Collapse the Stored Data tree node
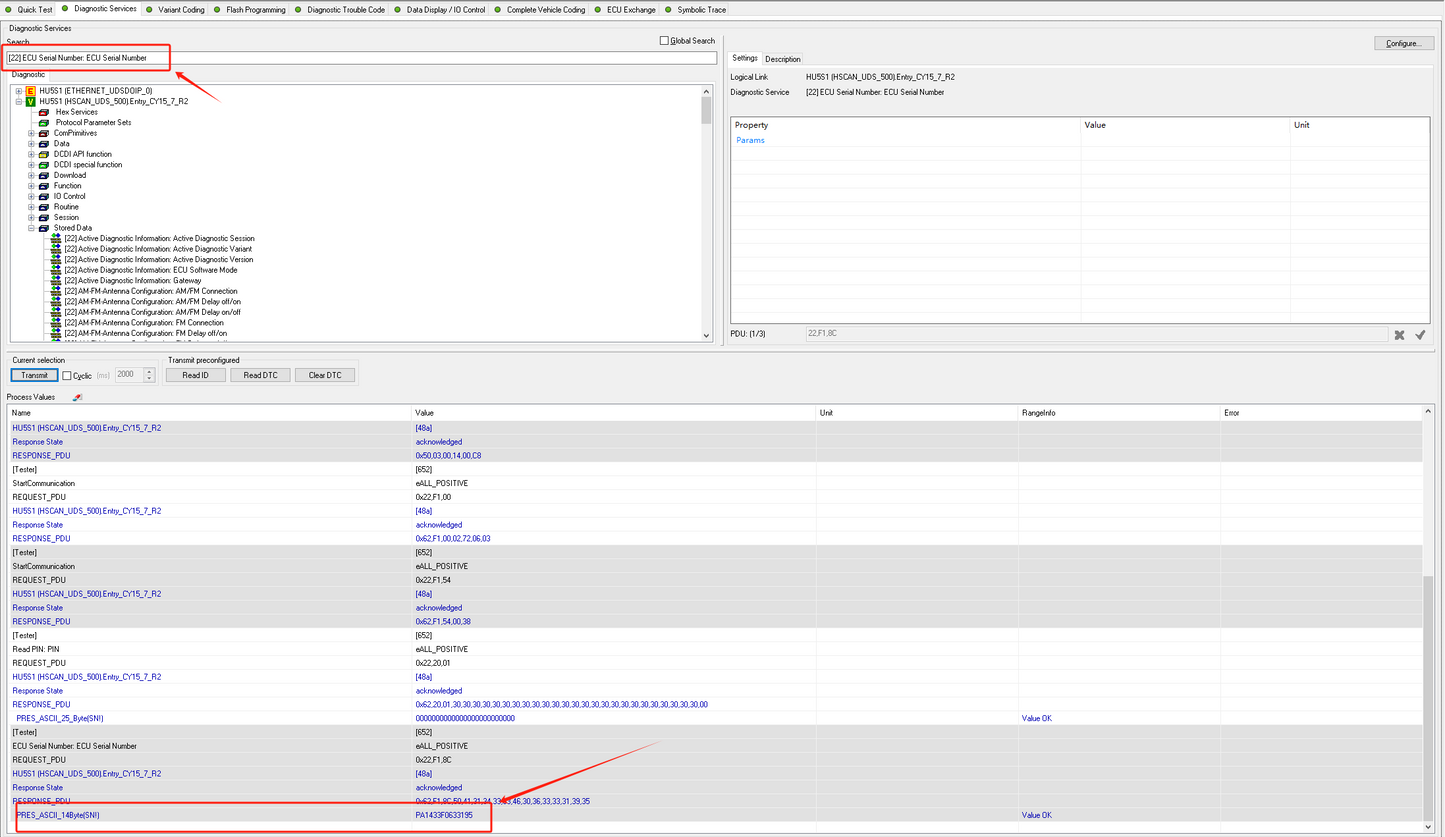The height and width of the screenshot is (837, 1445). click(31, 228)
